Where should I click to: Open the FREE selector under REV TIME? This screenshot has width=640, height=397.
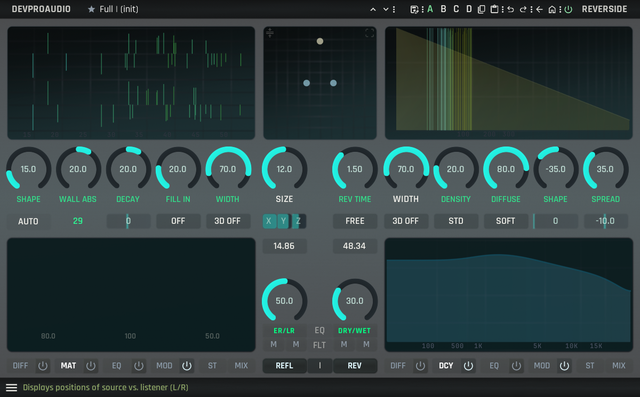(355, 221)
